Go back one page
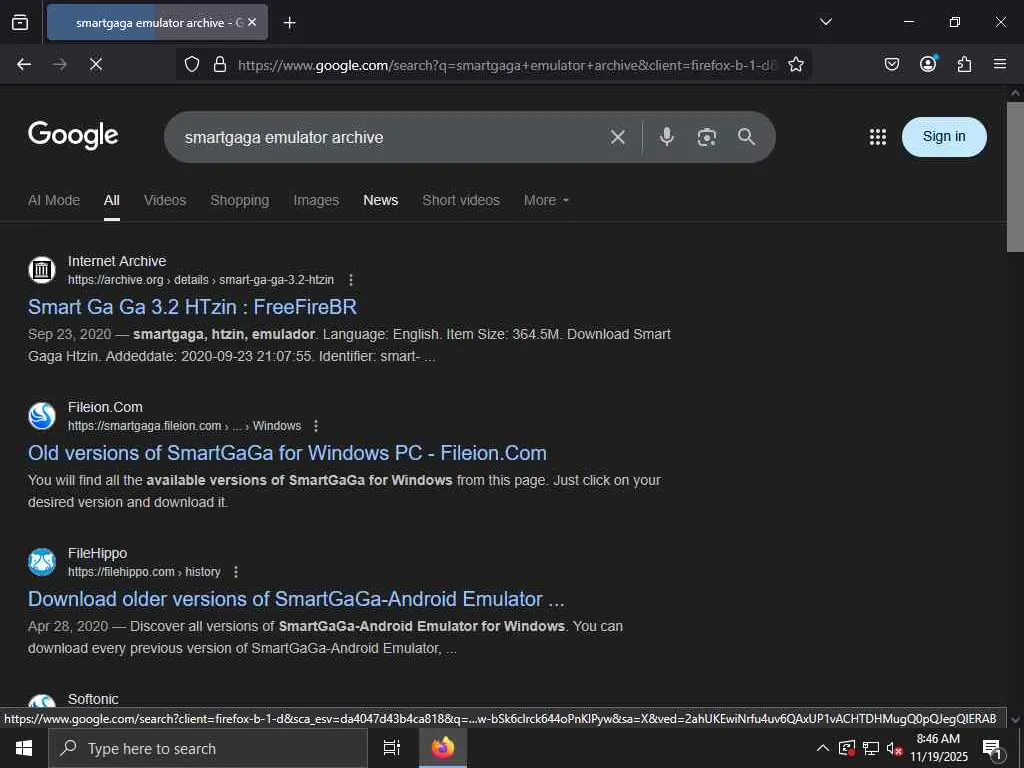This screenshot has height=768, width=1024. [x=24, y=64]
